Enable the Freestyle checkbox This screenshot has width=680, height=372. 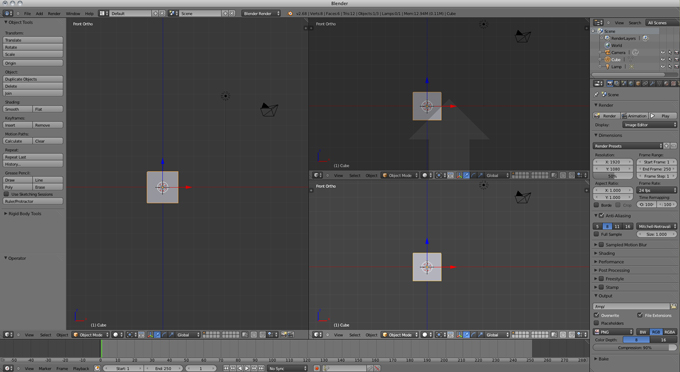[602, 279]
